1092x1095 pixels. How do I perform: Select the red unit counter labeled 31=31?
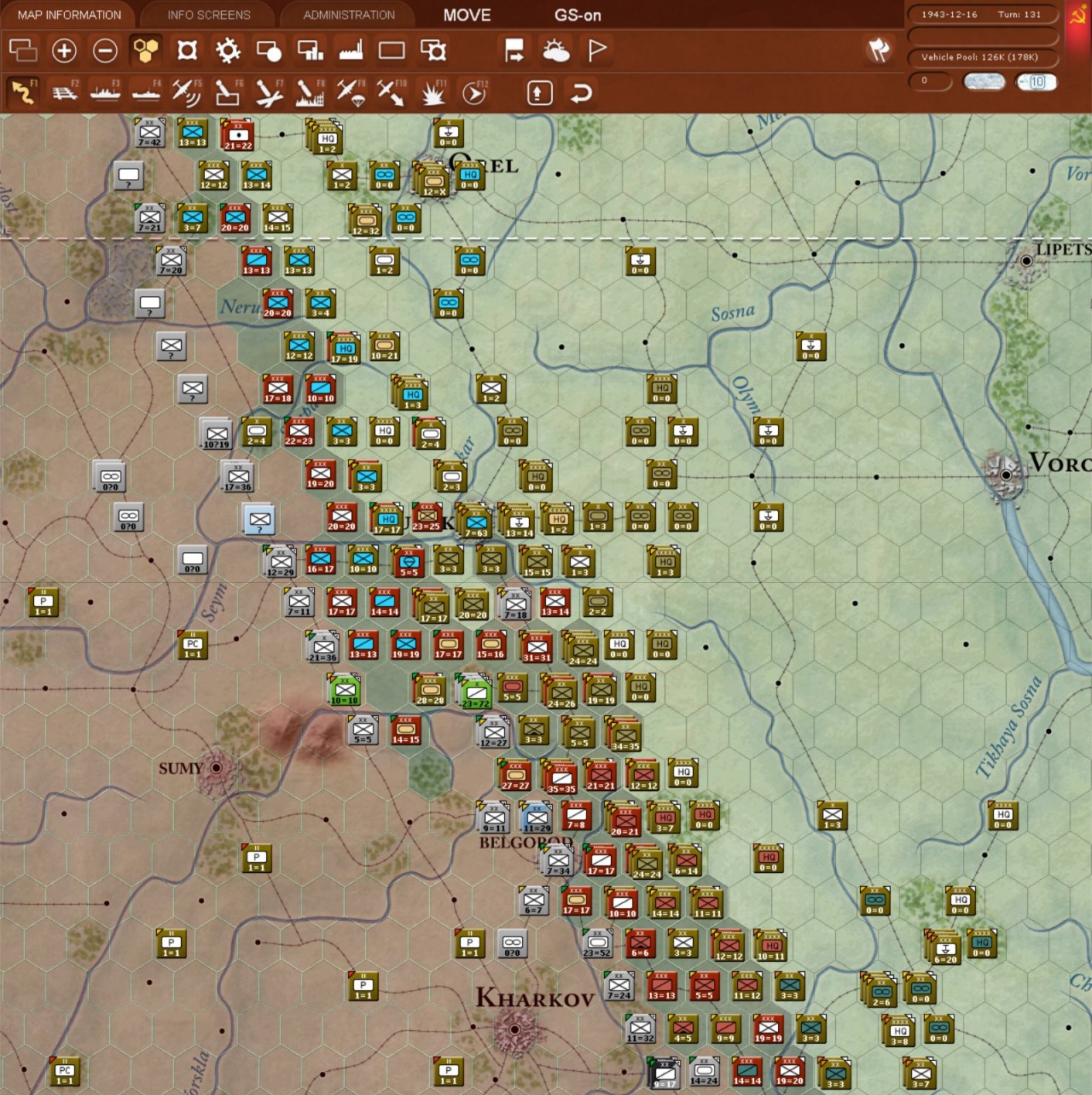coord(536,647)
